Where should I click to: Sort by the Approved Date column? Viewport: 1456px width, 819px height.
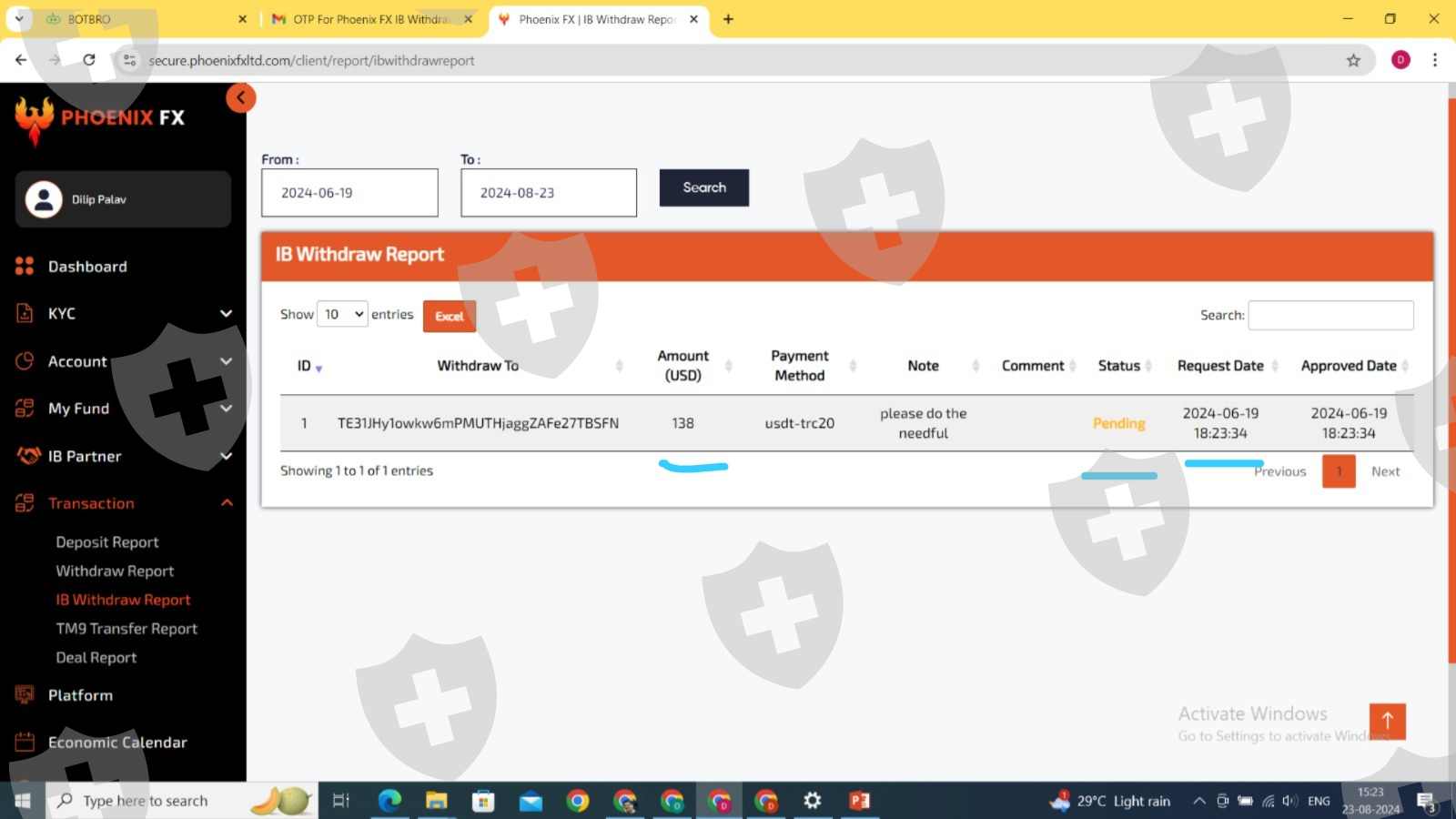[1349, 366]
